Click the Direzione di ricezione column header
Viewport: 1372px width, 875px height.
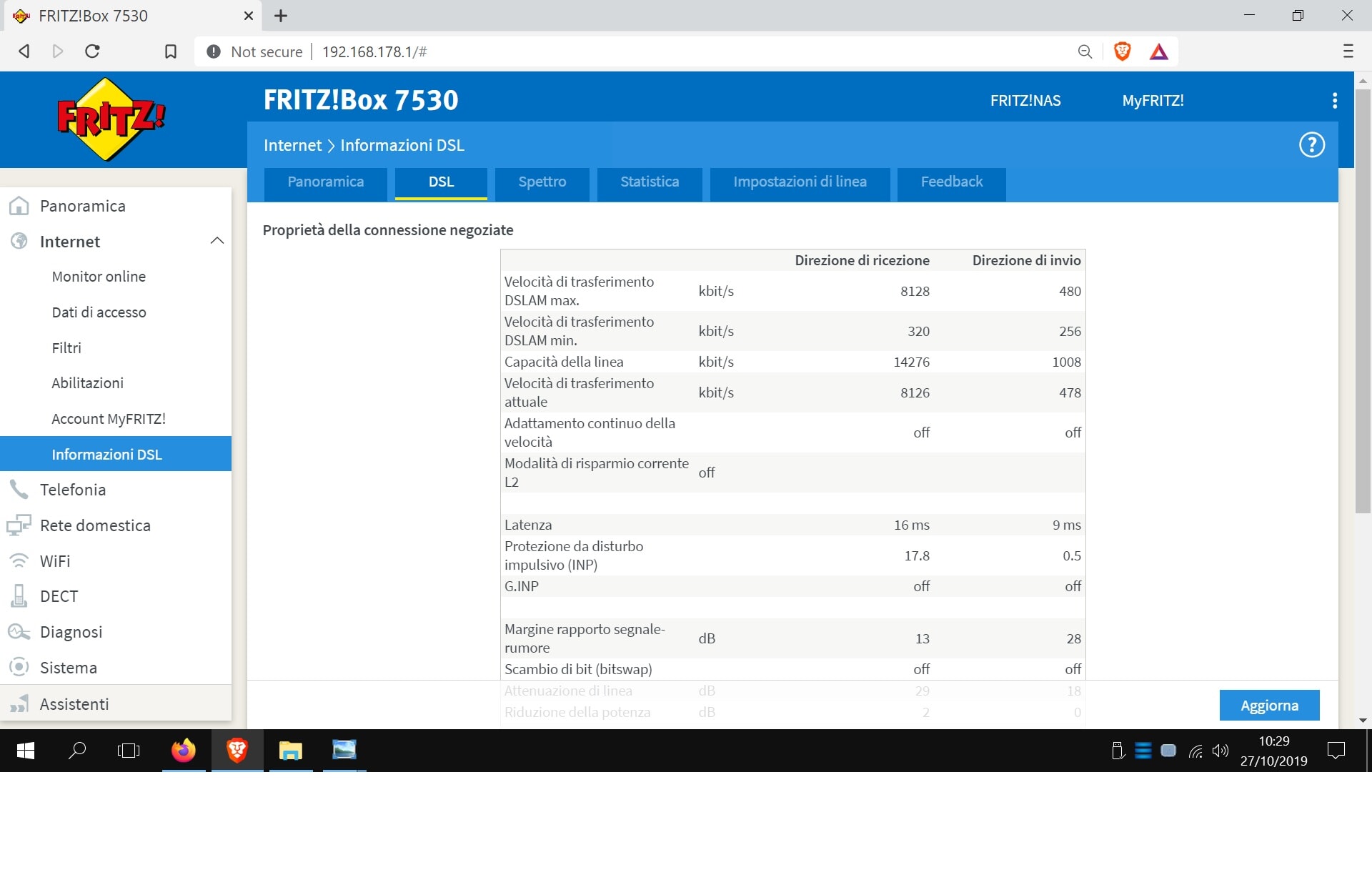pyautogui.click(x=862, y=260)
